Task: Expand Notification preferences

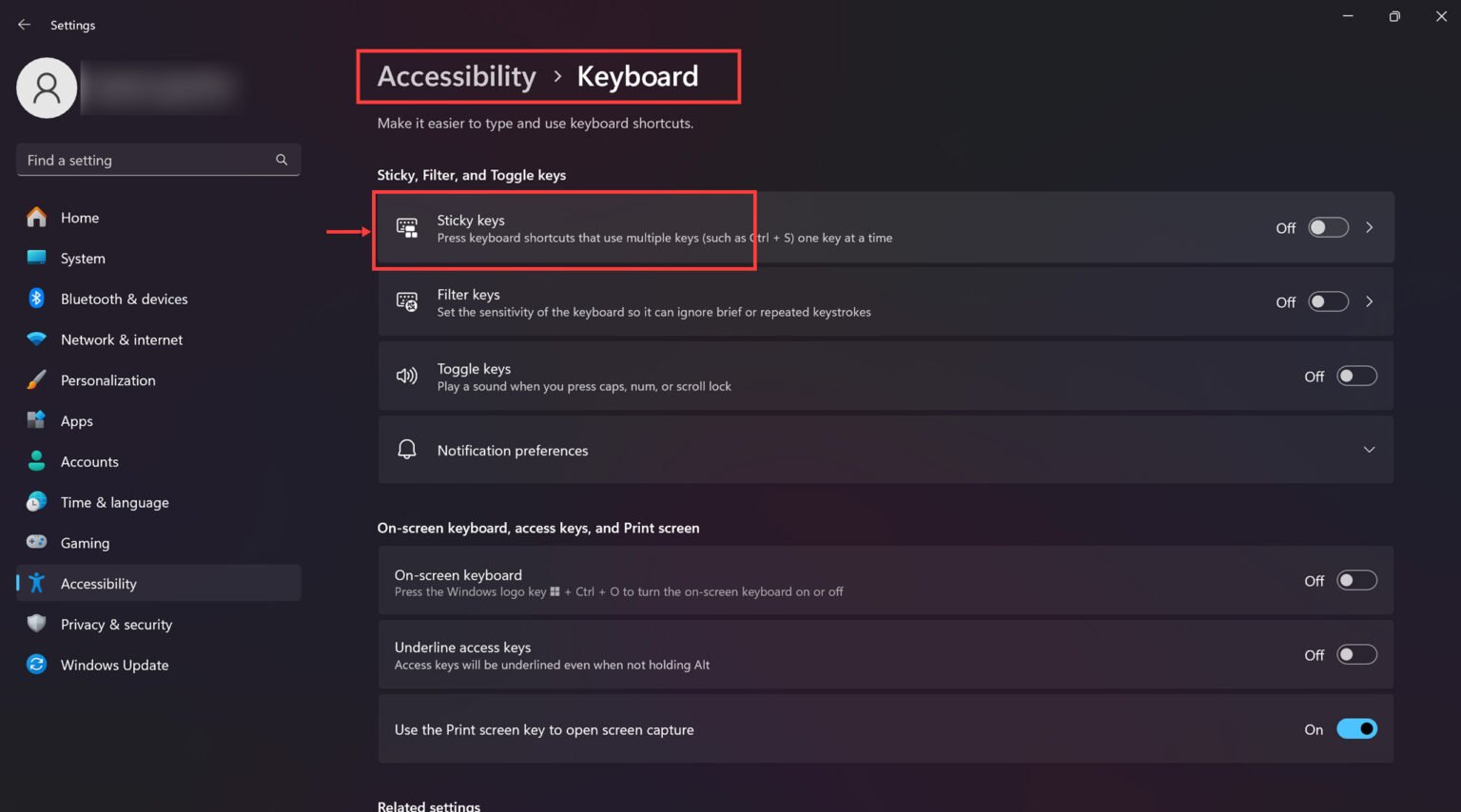Action: point(1369,449)
